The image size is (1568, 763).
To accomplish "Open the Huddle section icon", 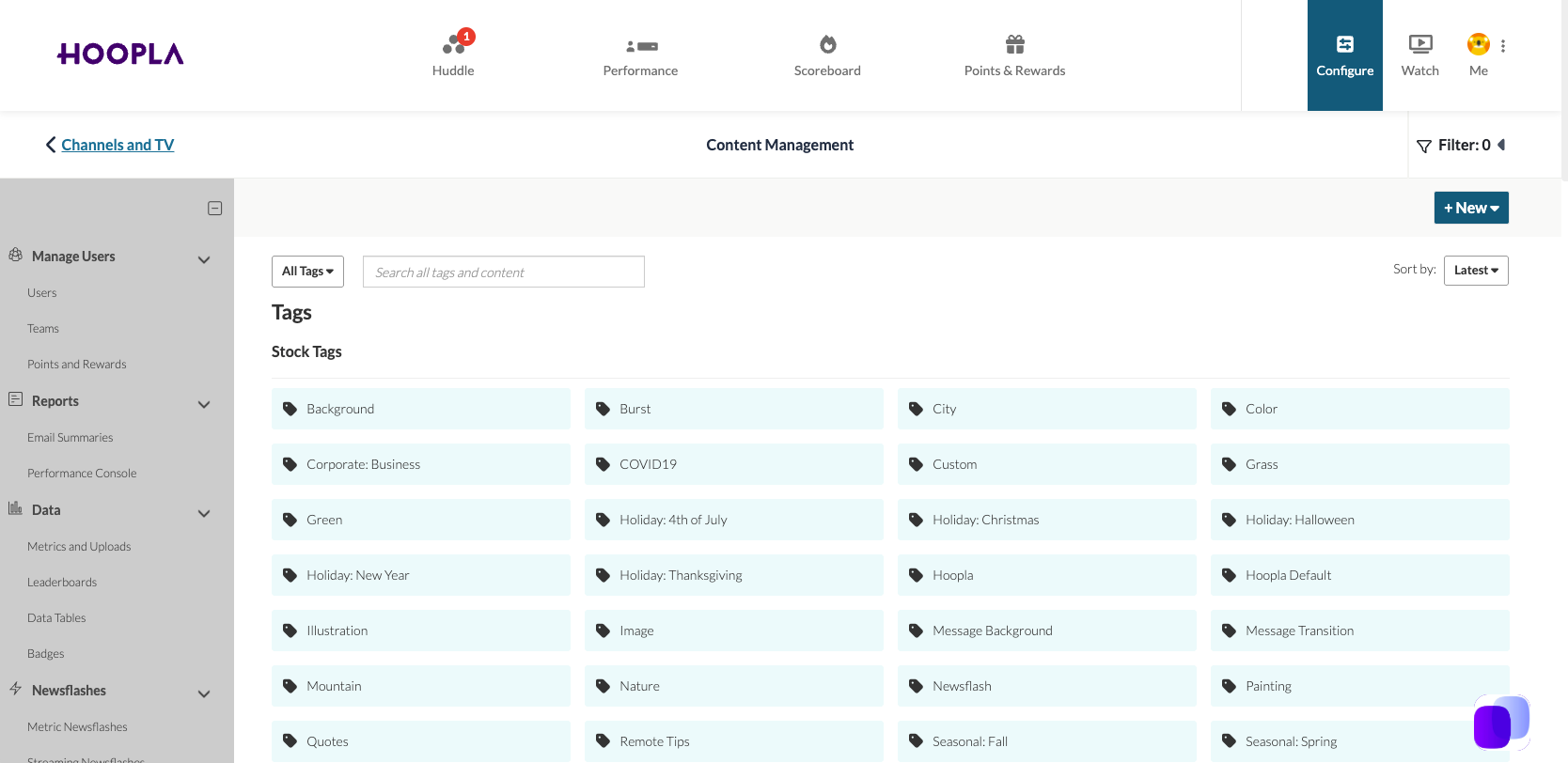I will coord(453,43).
